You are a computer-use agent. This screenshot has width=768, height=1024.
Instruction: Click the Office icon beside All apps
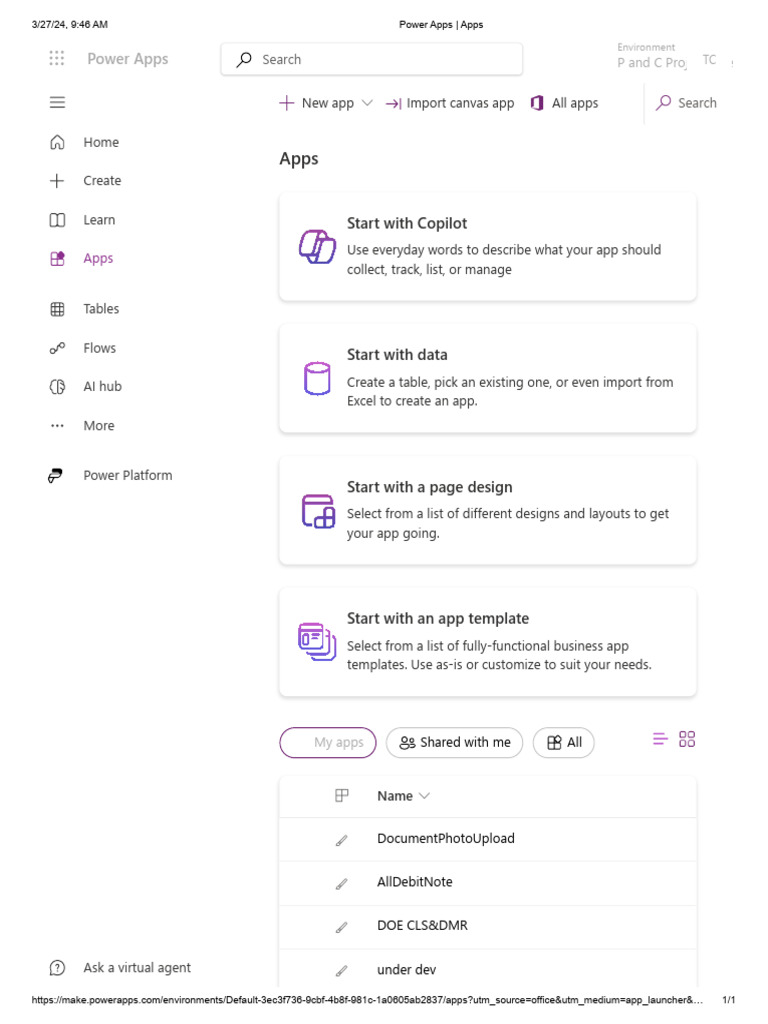537,103
